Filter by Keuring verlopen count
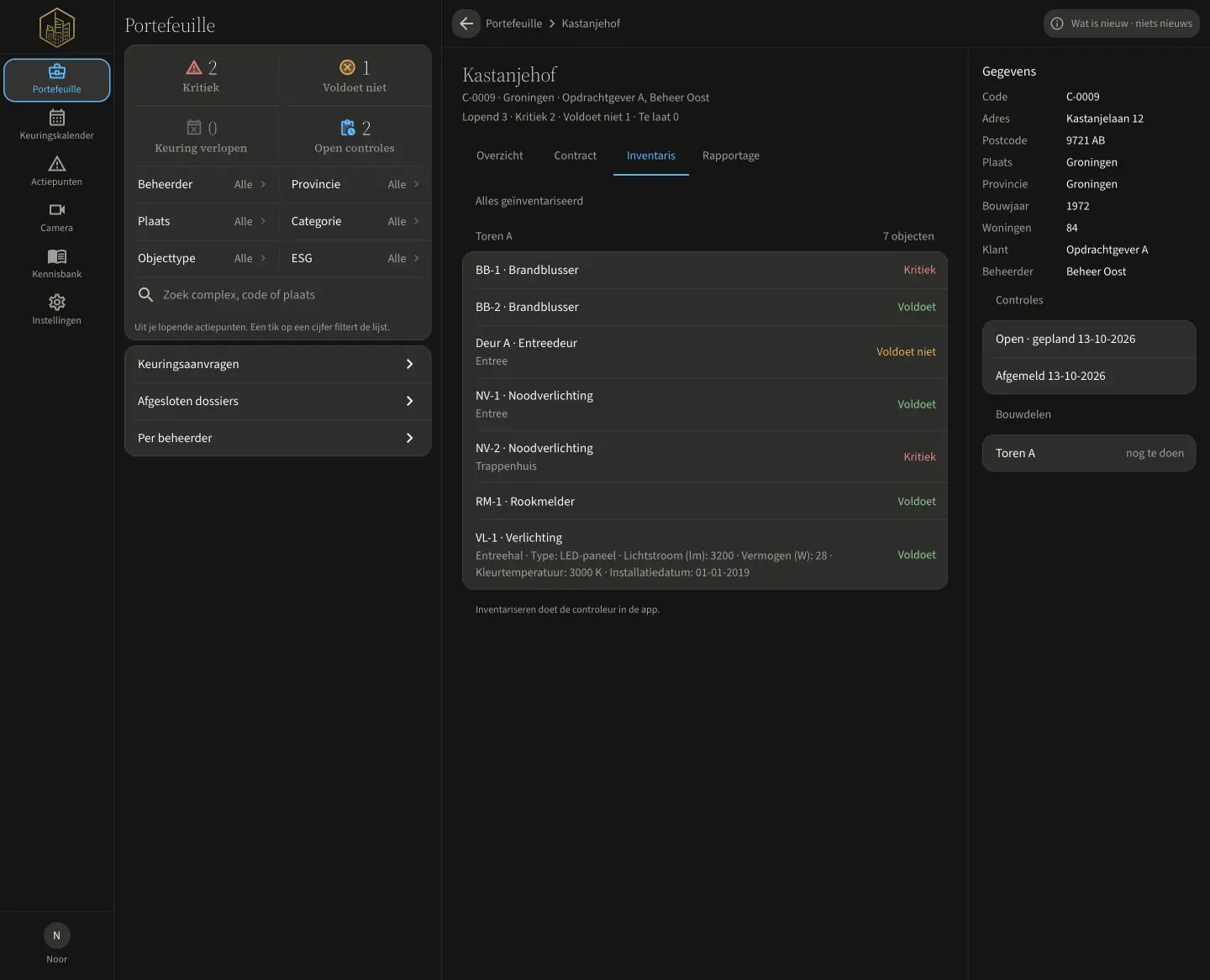The width and height of the screenshot is (1210, 980). pos(201,136)
